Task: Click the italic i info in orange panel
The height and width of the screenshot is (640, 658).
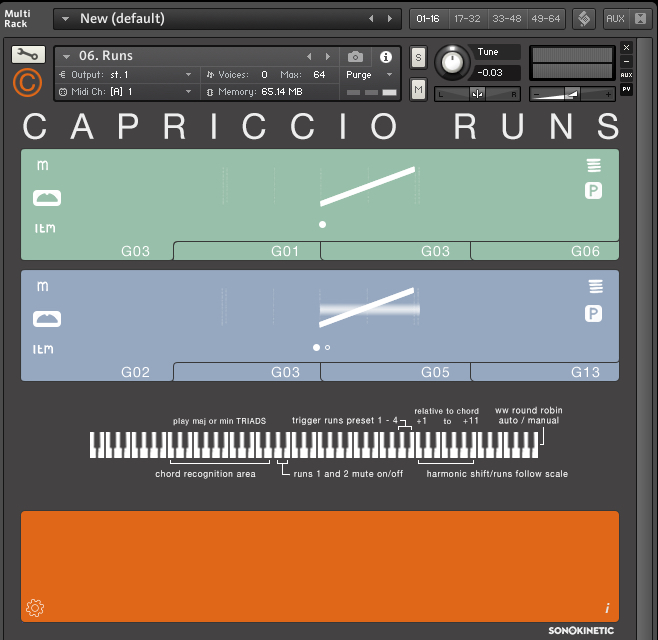Action: coord(607,608)
